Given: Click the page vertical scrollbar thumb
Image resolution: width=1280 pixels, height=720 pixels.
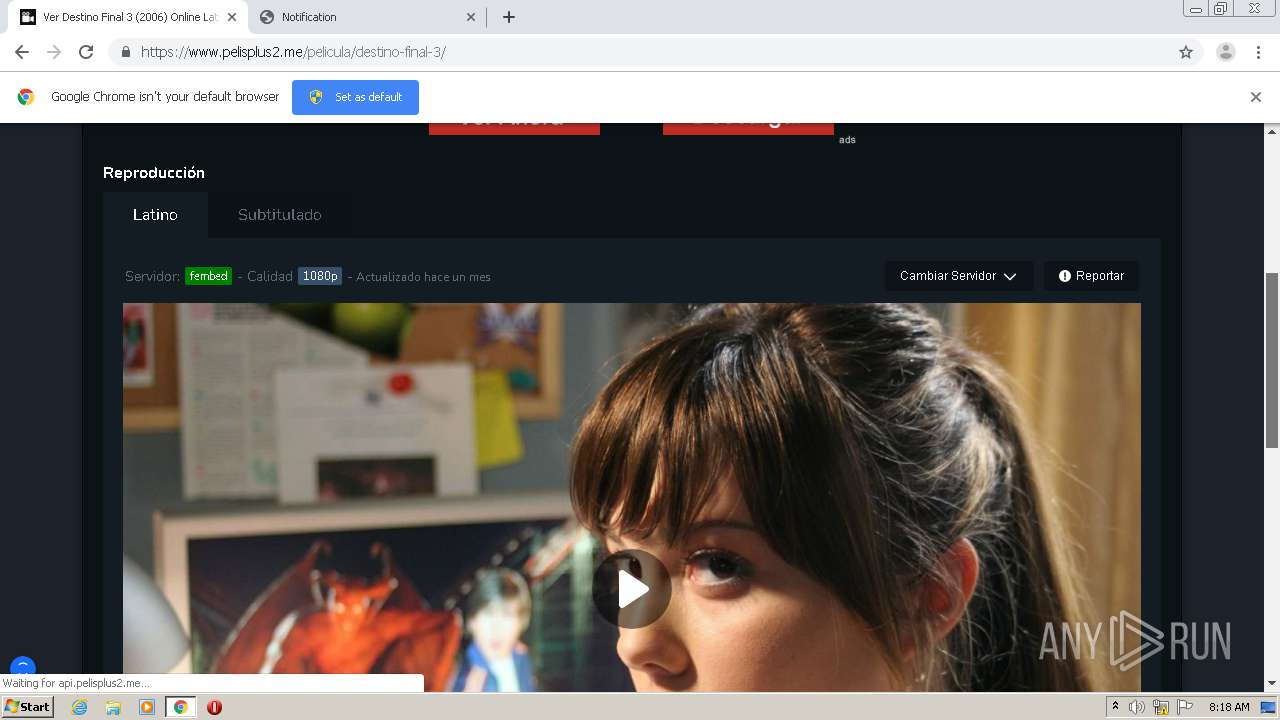Looking at the screenshot, I should (1272, 360).
